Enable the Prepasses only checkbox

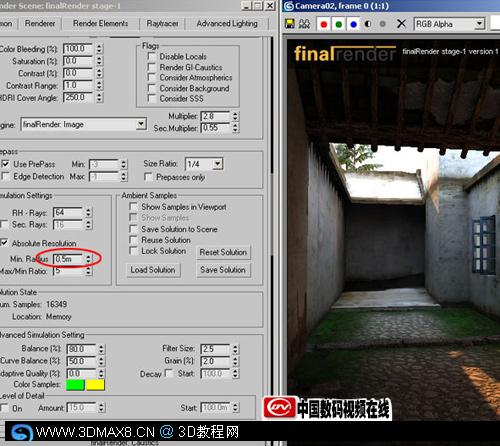click(x=148, y=177)
